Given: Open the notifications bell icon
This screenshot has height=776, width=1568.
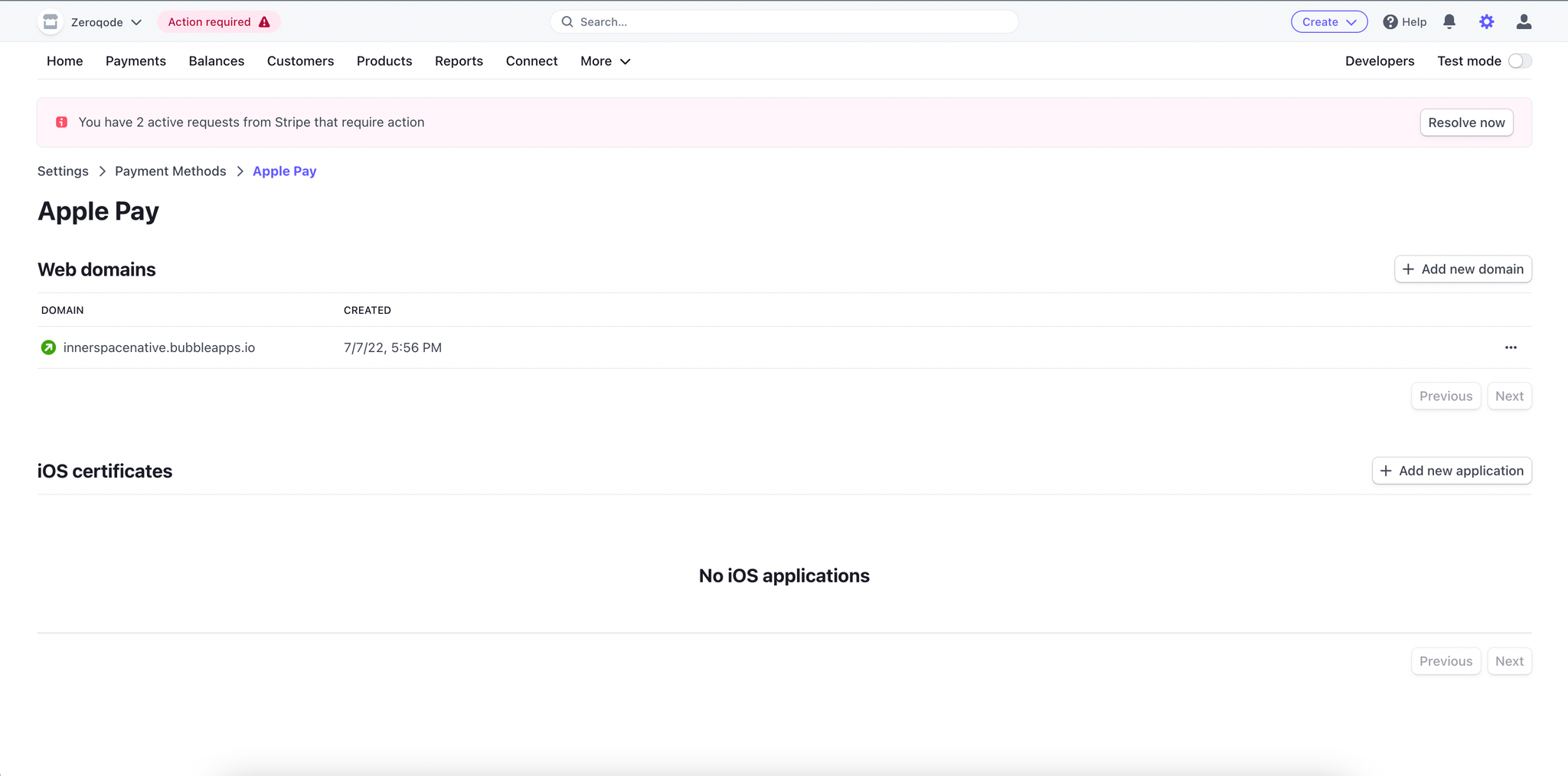Looking at the screenshot, I should [x=1449, y=22].
